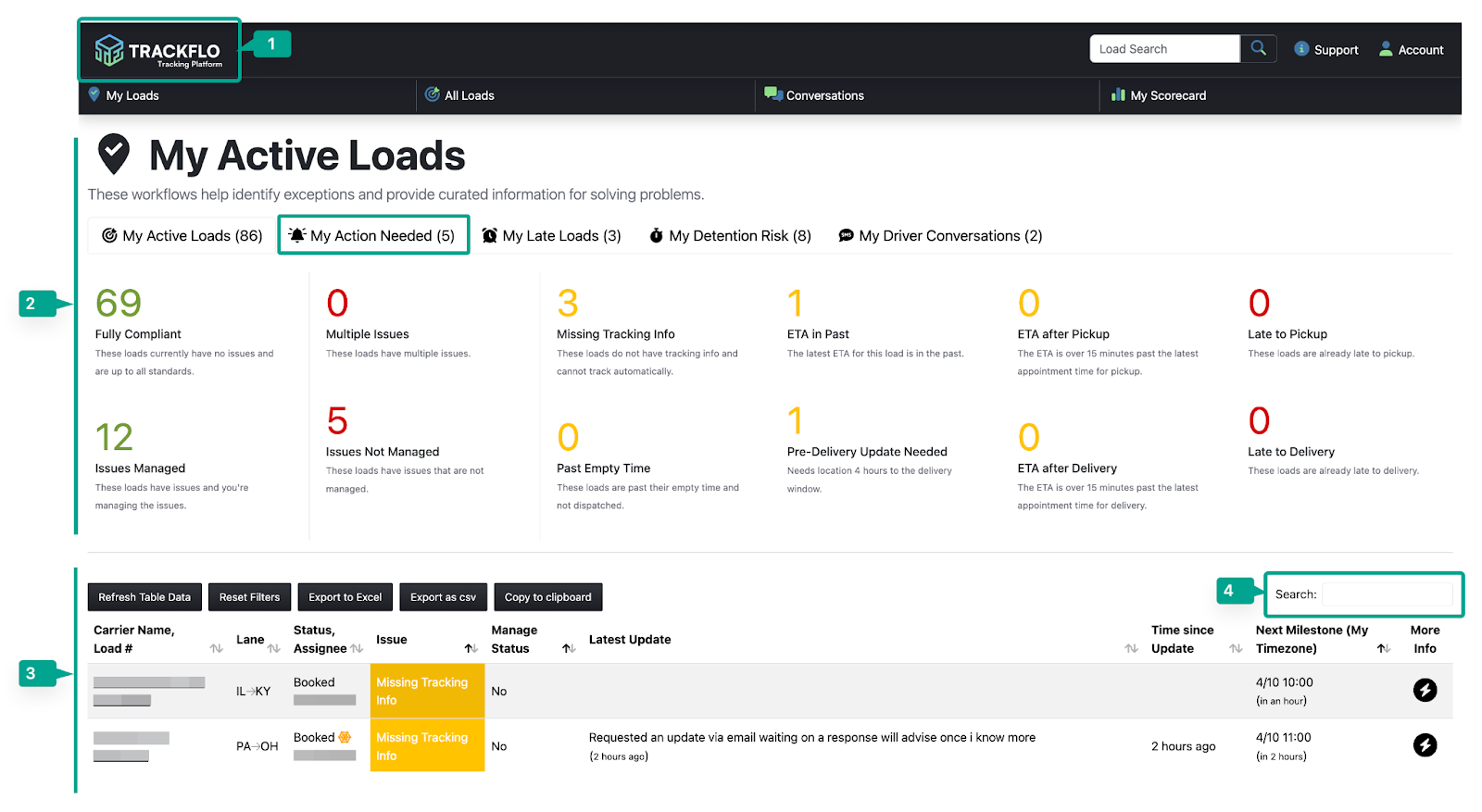Click Refresh Table Data button

point(144,597)
